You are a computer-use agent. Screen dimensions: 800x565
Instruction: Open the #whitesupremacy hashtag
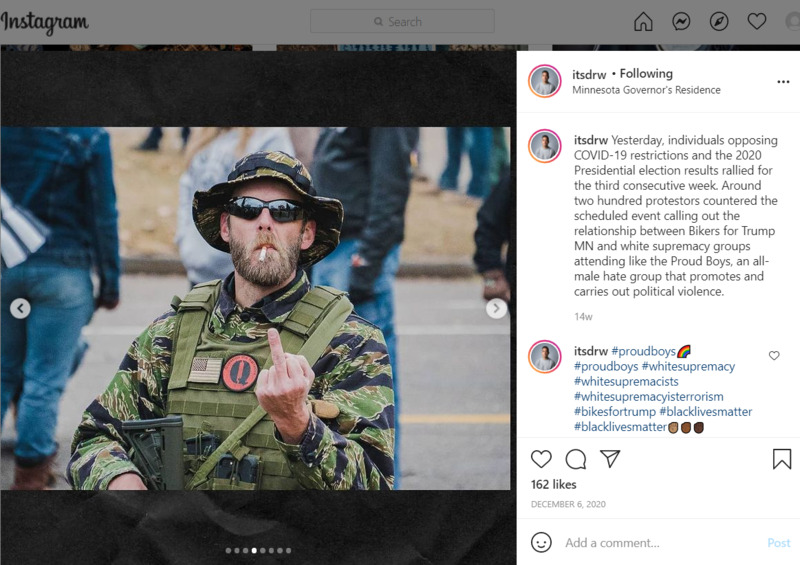(688, 366)
